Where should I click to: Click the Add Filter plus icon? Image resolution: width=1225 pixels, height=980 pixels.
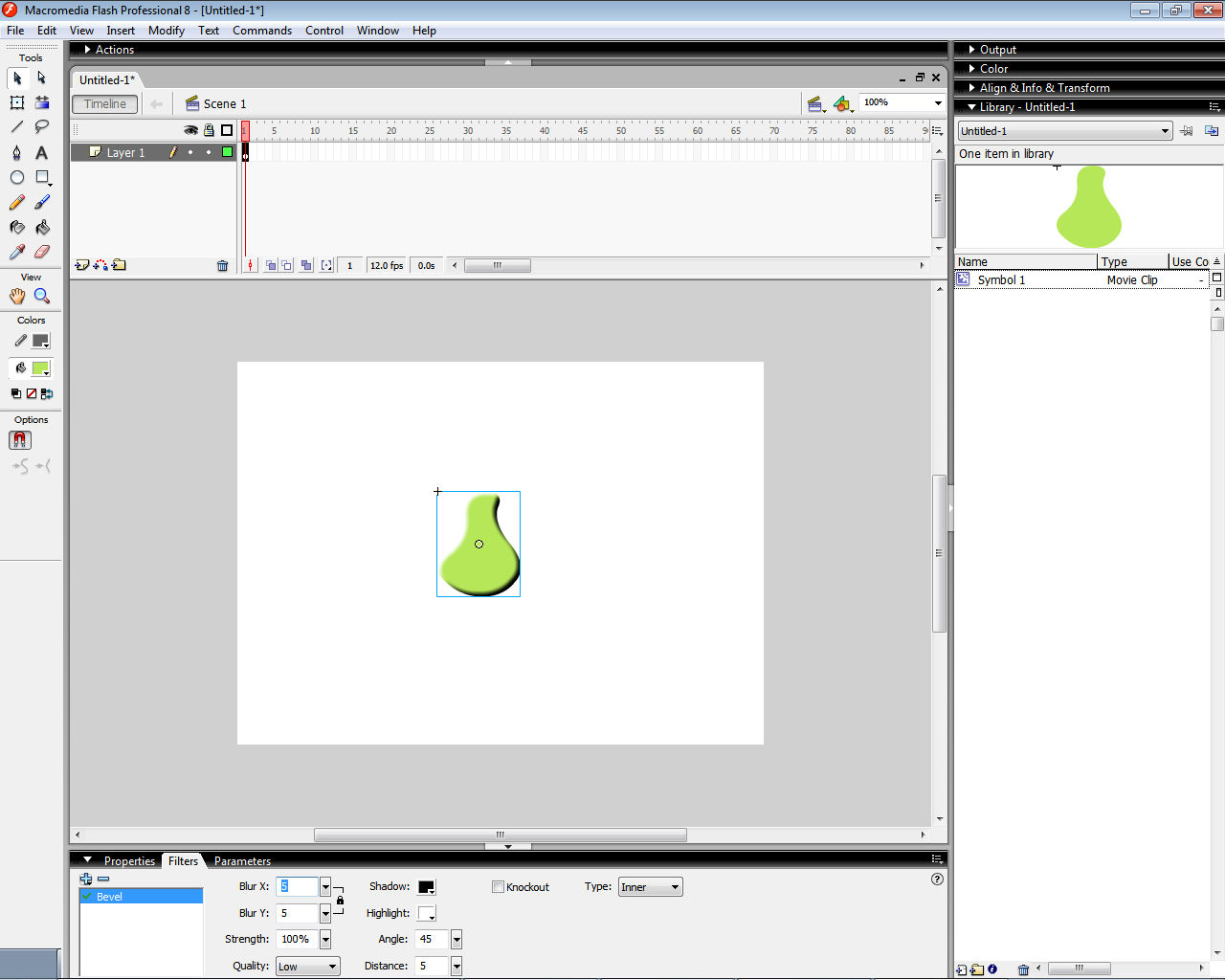[x=86, y=879]
